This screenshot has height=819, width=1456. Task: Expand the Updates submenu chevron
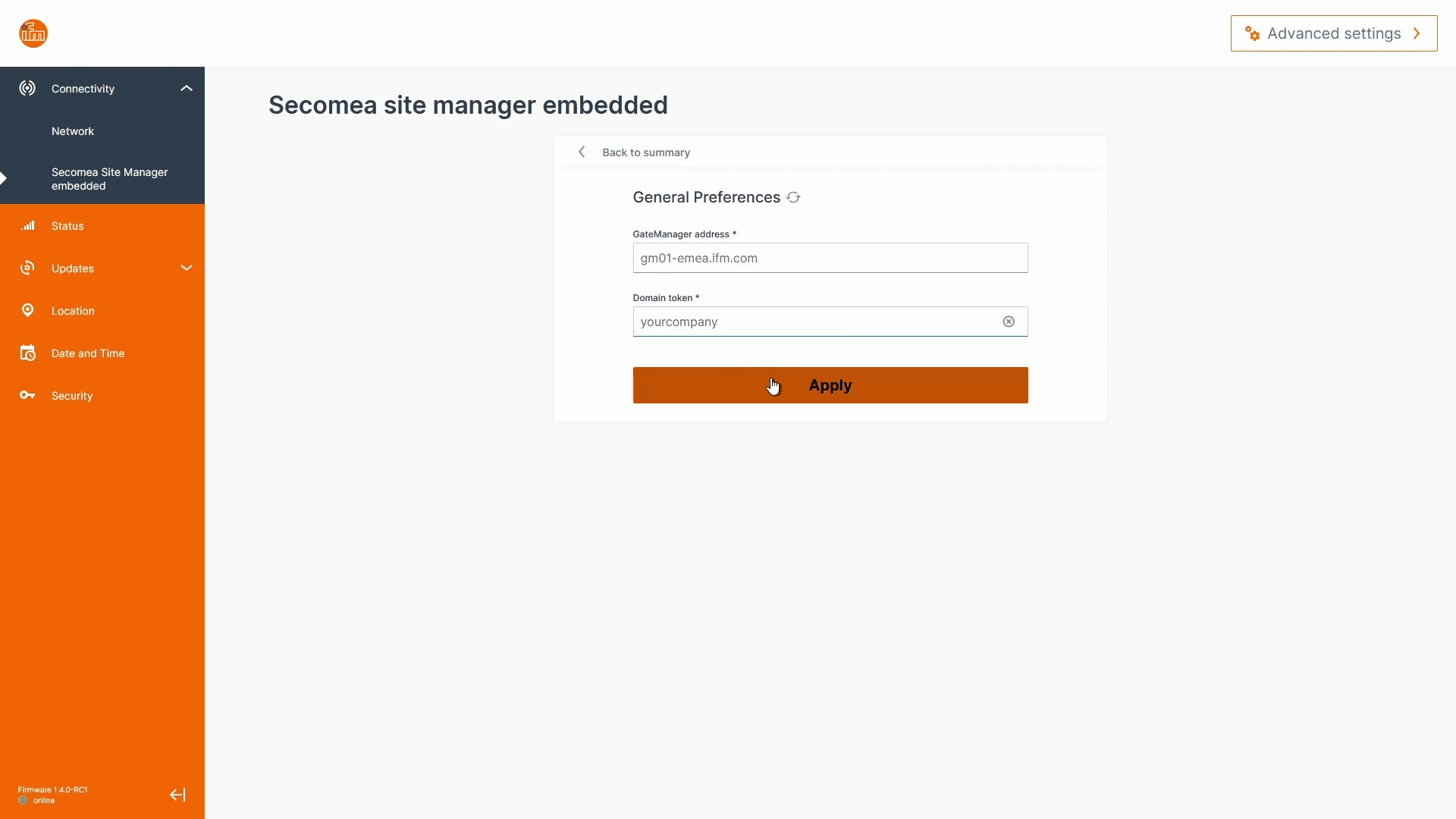(187, 268)
